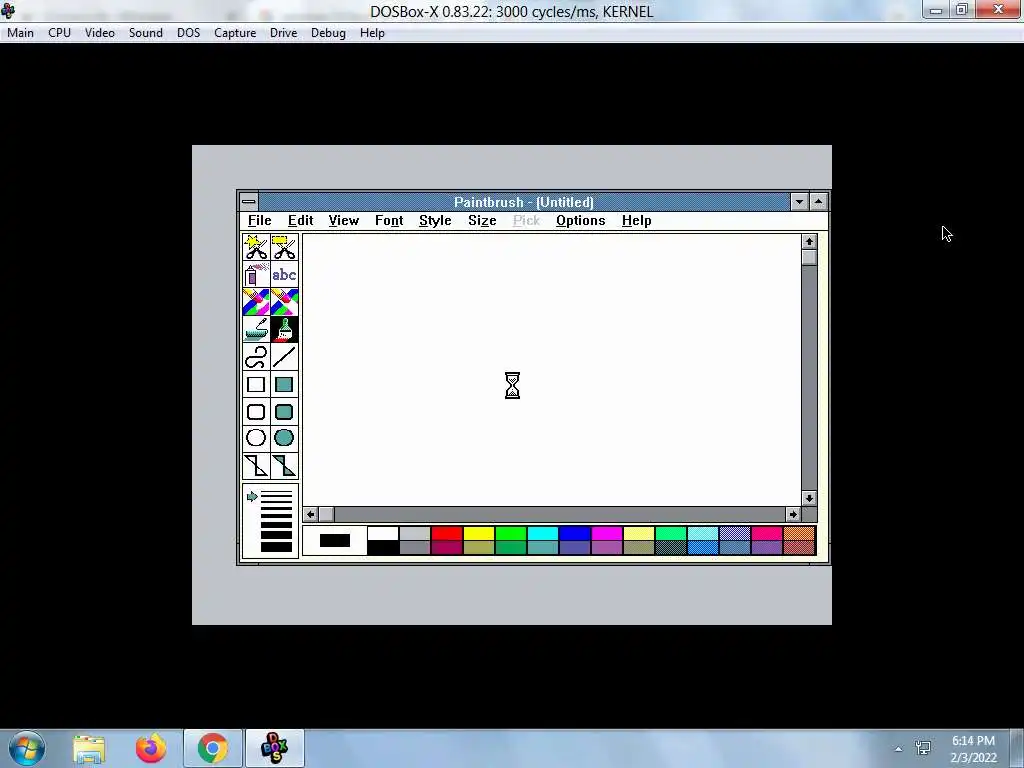1024x768 pixels.
Task: Click the DOSBox taskbar icon
Action: (274, 748)
